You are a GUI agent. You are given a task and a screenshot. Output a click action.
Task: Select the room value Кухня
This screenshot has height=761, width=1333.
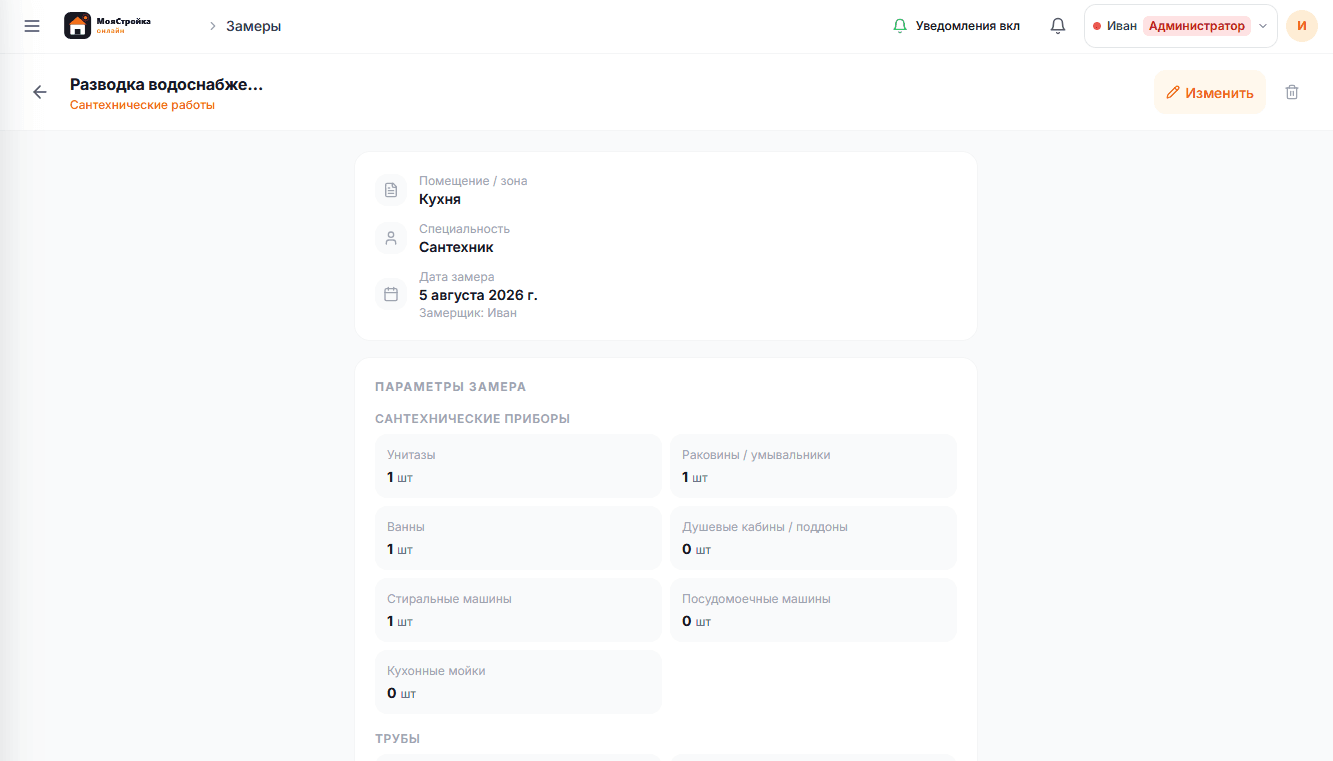(440, 199)
